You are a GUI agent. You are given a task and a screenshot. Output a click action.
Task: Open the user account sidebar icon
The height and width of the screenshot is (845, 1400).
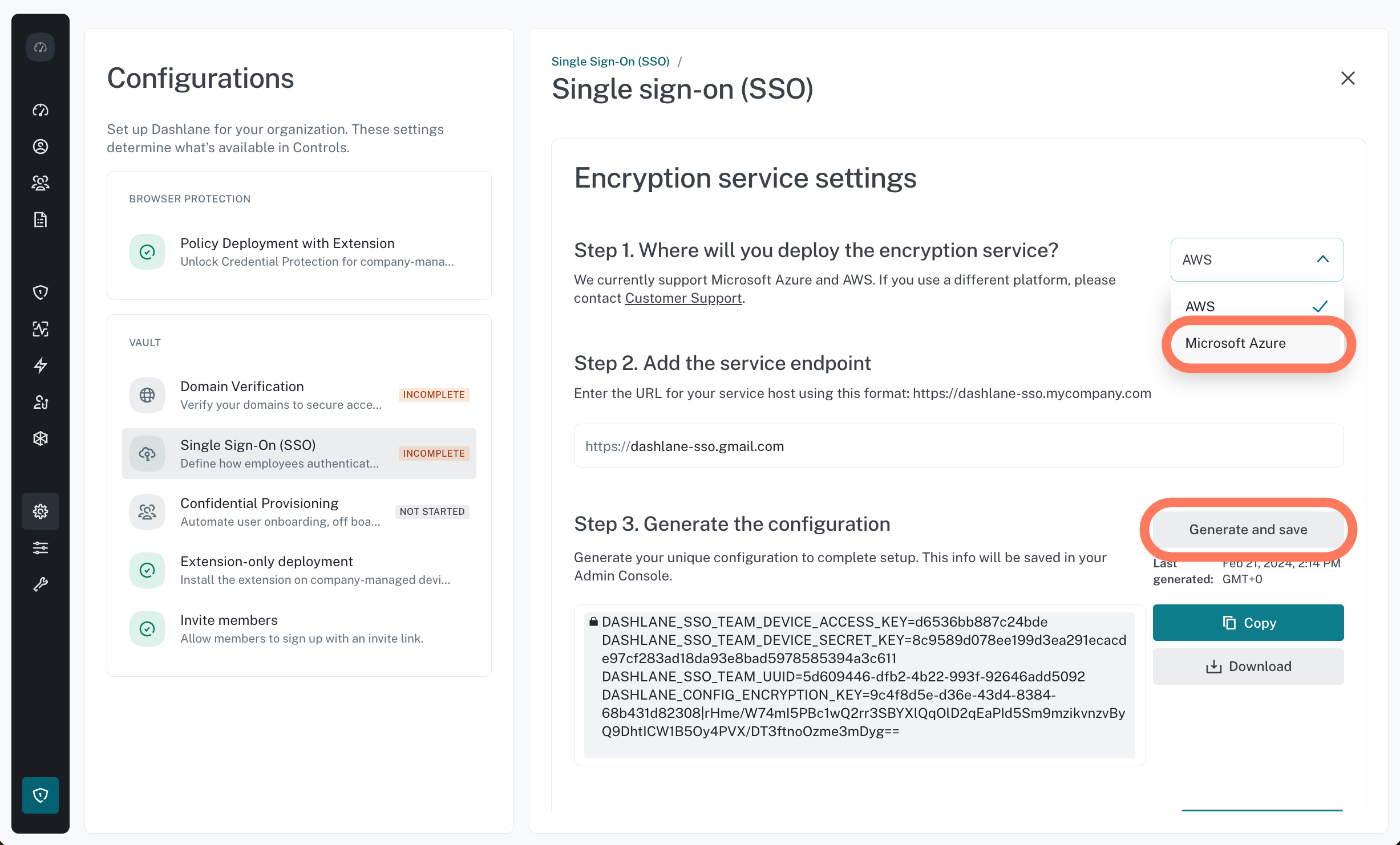pyautogui.click(x=41, y=147)
